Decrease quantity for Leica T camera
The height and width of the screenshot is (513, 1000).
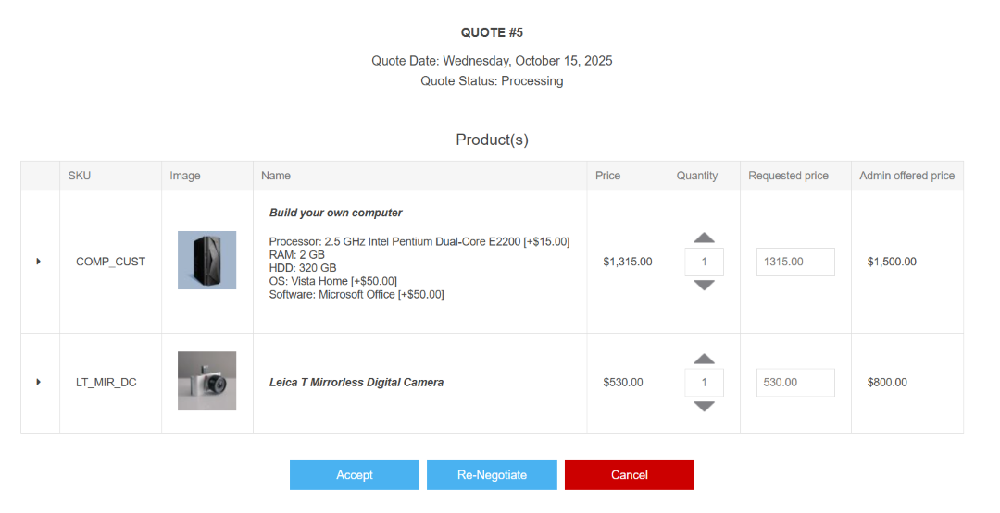click(x=704, y=406)
